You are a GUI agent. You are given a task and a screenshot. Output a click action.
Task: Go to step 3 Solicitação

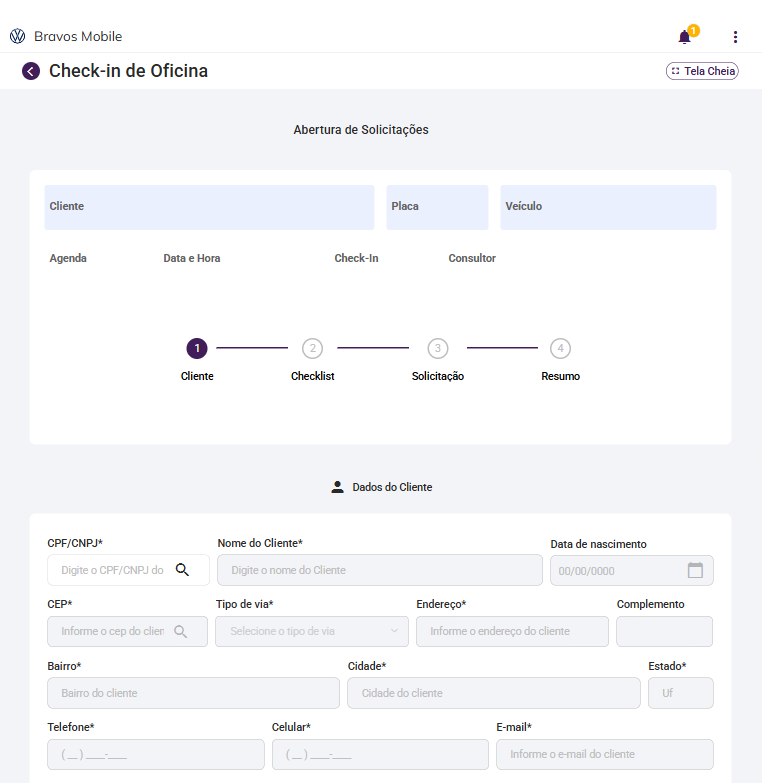point(437,348)
